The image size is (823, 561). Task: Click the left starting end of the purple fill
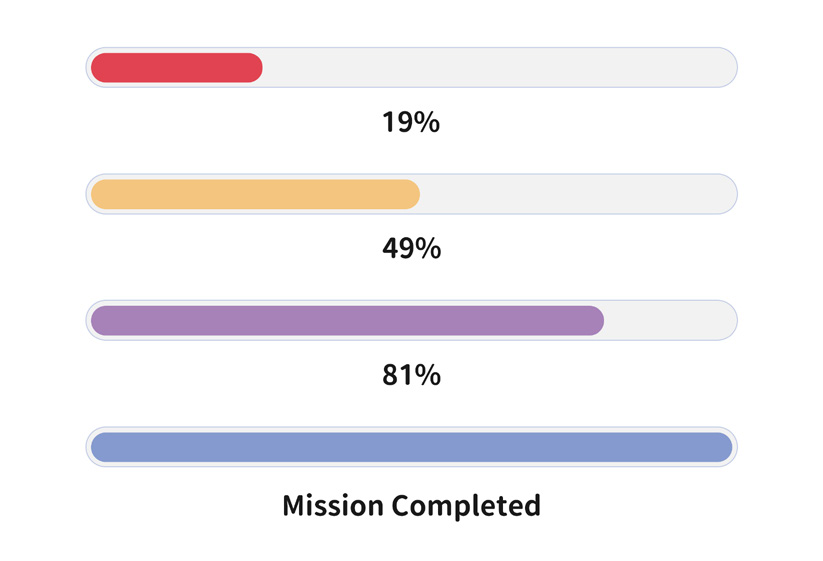[99, 321]
